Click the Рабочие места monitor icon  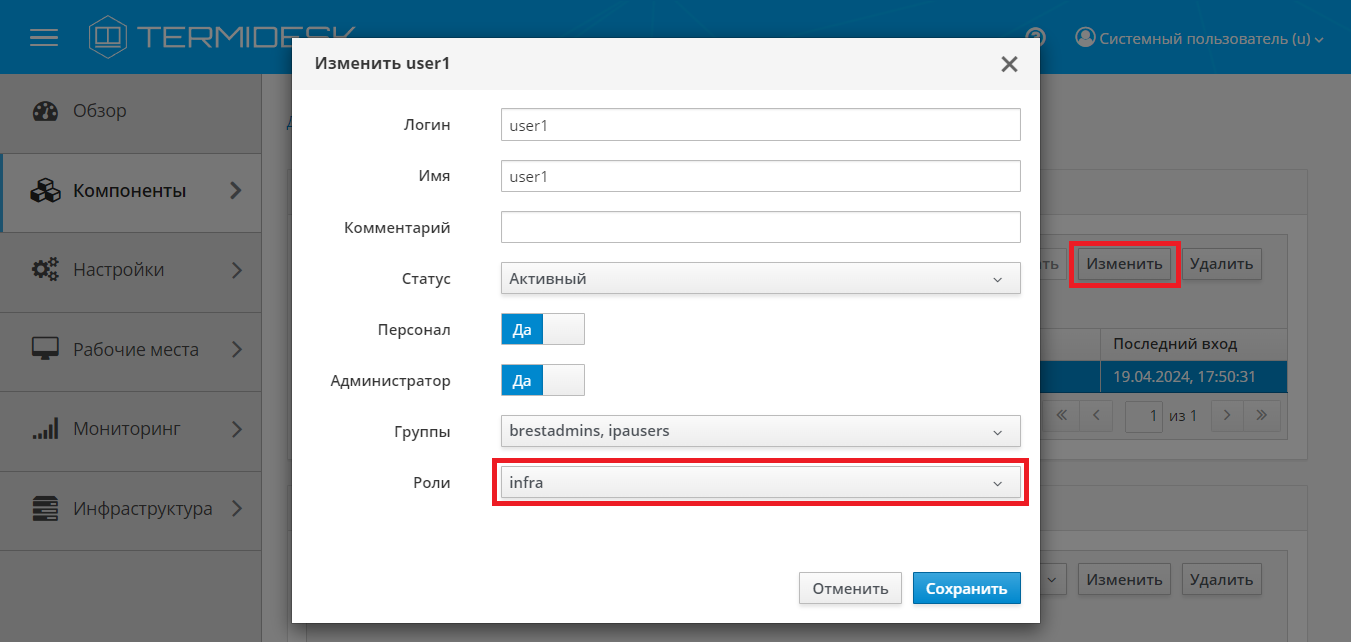(46, 350)
